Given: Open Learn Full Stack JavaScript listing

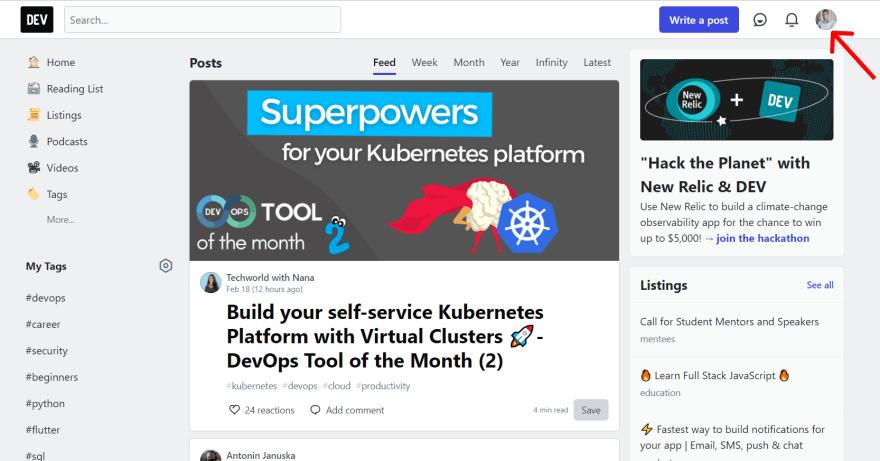Looking at the screenshot, I should (714, 376).
